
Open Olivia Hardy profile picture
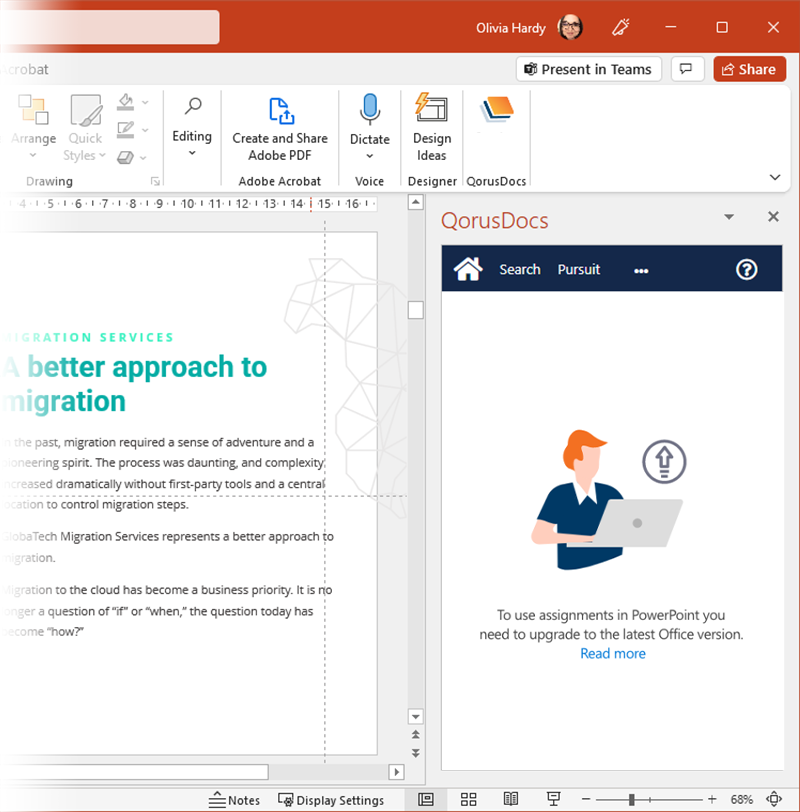pyautogui.click(x=570, y=27)
